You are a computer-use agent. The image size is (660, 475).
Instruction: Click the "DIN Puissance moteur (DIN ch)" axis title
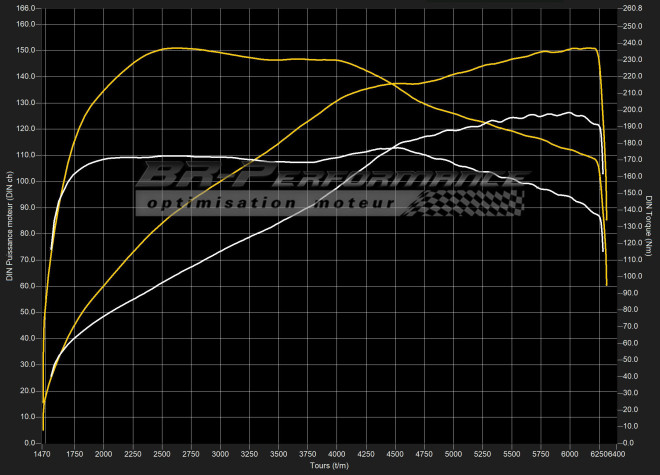pyautogui.click(x=9, y=225)
